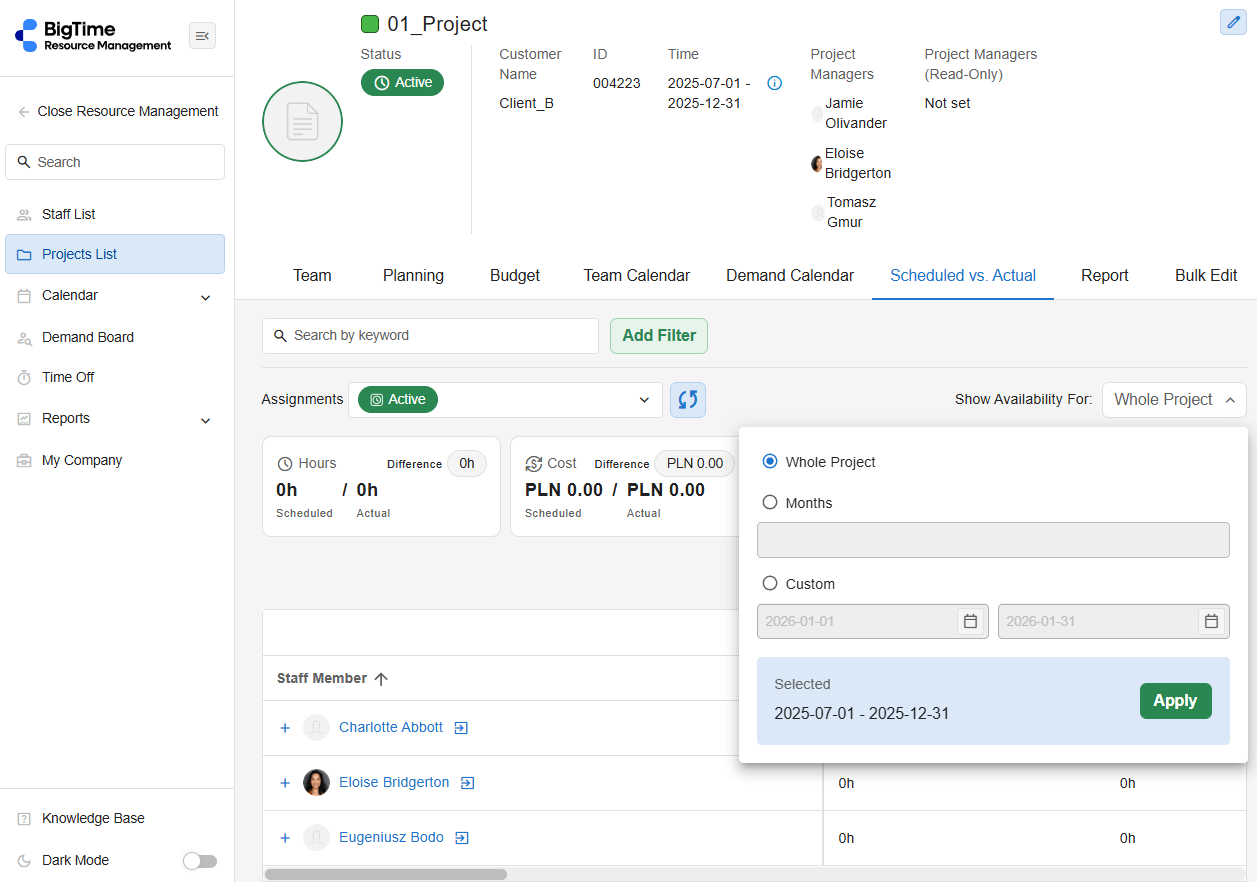Toggle Dark Mode switch
This screenshot has height=882, width=1257.
coord(199,861)
